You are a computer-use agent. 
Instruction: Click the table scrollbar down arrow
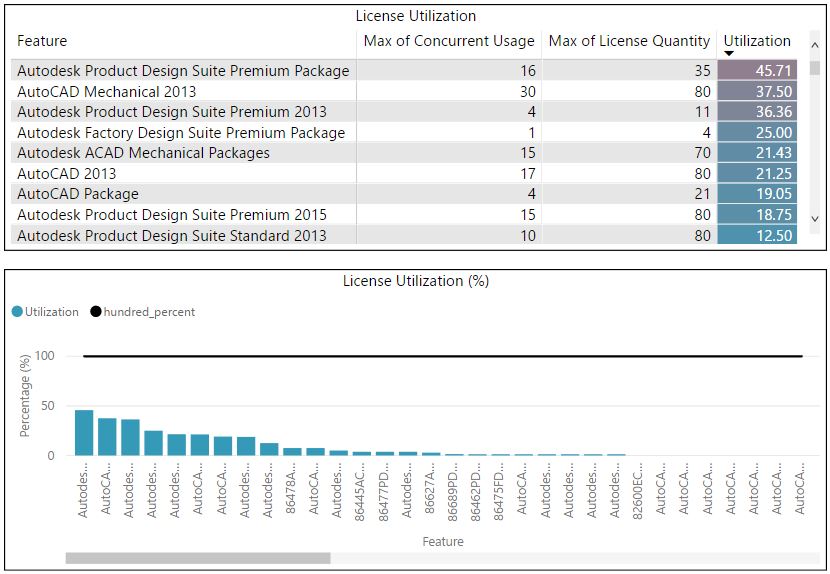pyautogui.click(x=814, y=218)
